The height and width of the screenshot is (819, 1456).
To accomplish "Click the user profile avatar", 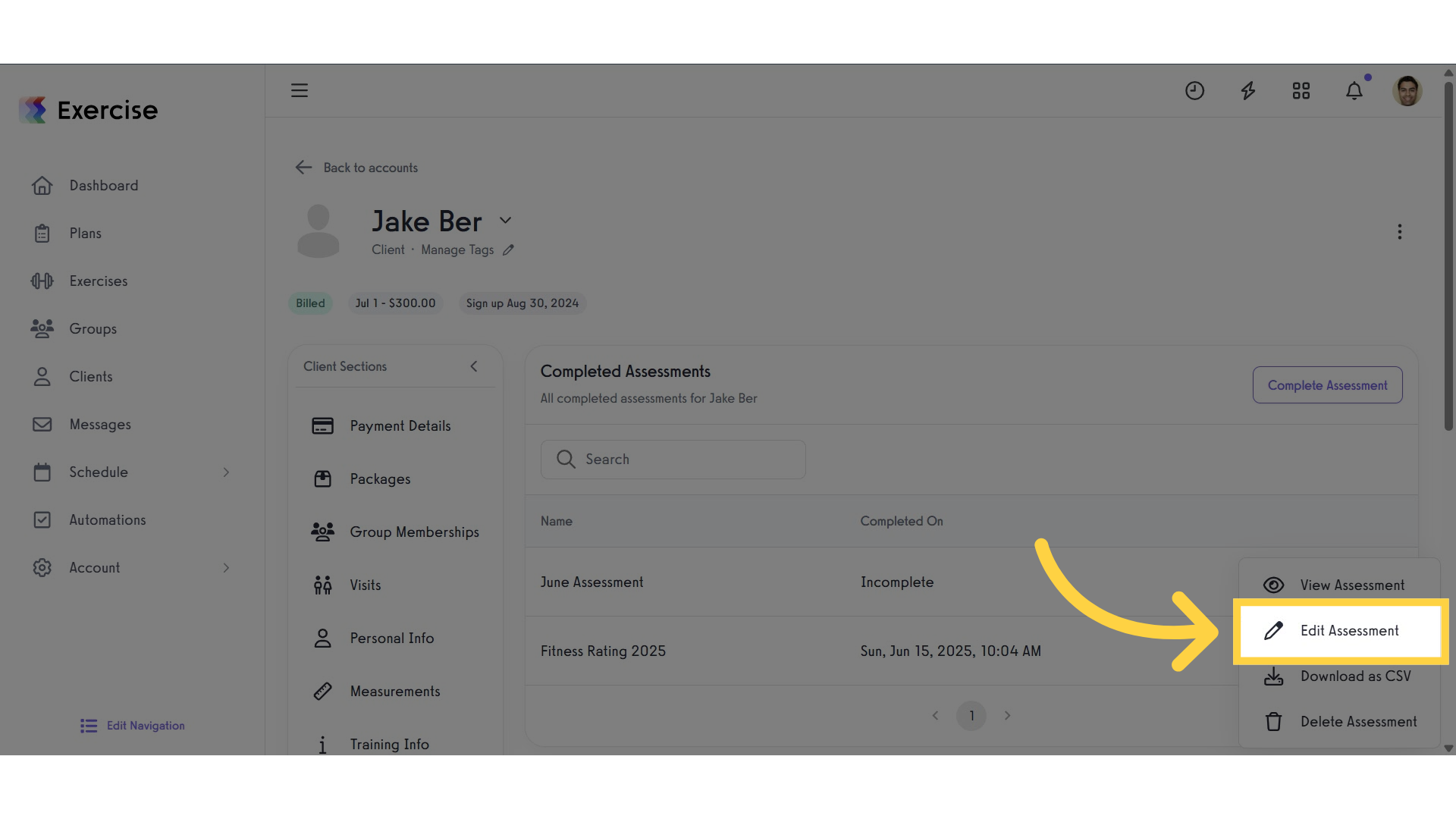I will point(1407,91).
